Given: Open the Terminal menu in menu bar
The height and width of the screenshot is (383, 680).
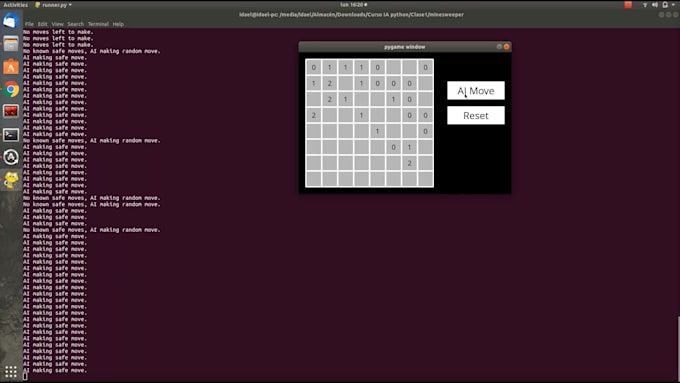Looking at the screenshot, I should [x=98, y=24].
